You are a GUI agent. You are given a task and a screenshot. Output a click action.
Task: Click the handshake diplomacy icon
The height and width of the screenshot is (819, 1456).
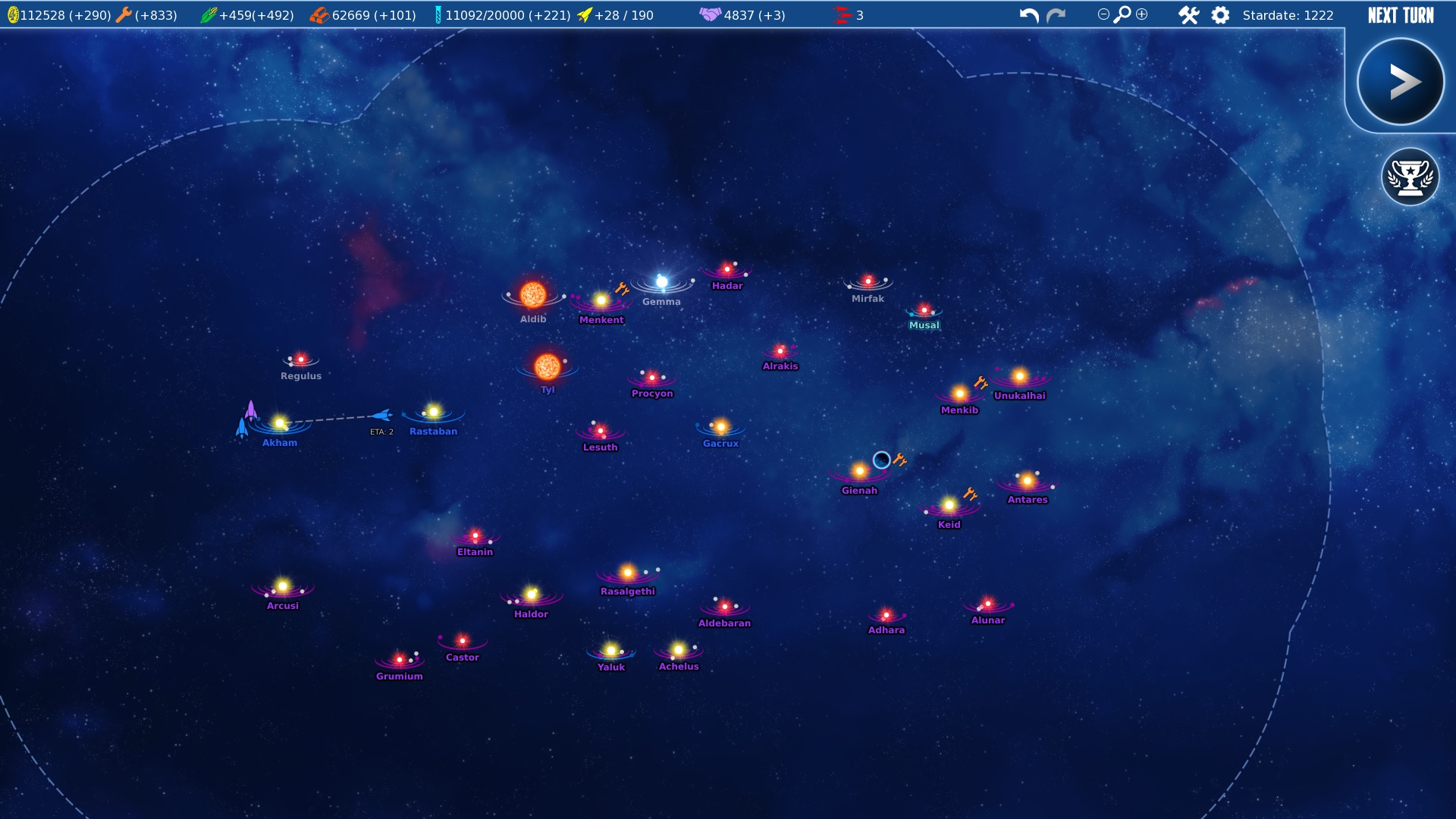point(710,14)
